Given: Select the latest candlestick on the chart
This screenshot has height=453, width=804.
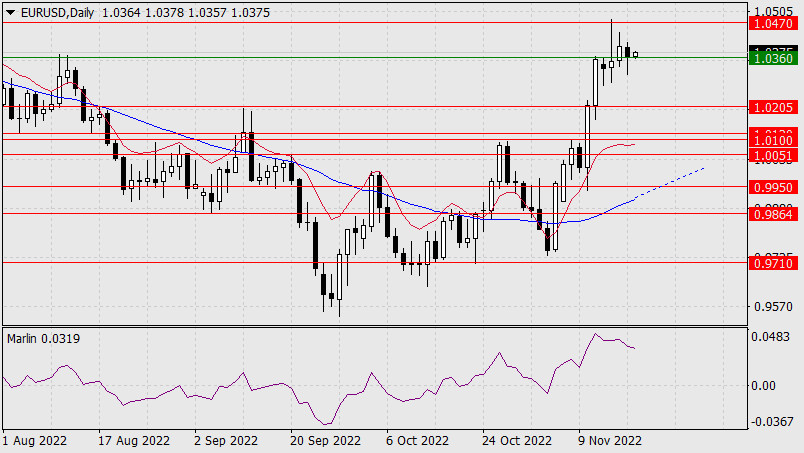Looking at the screenshot, I should [636, 54].
